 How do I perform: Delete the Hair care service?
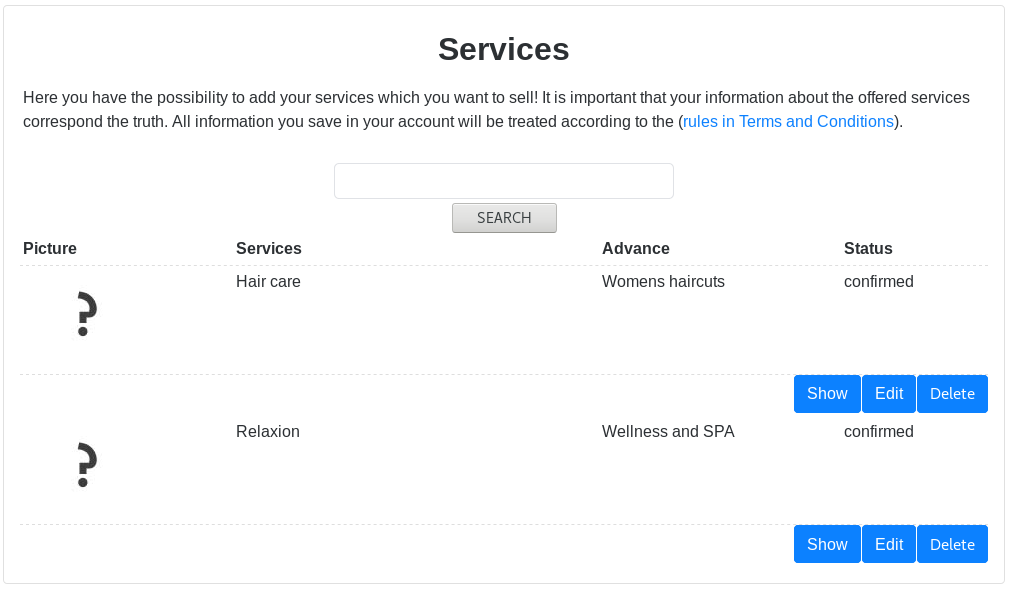click(952, 394)
